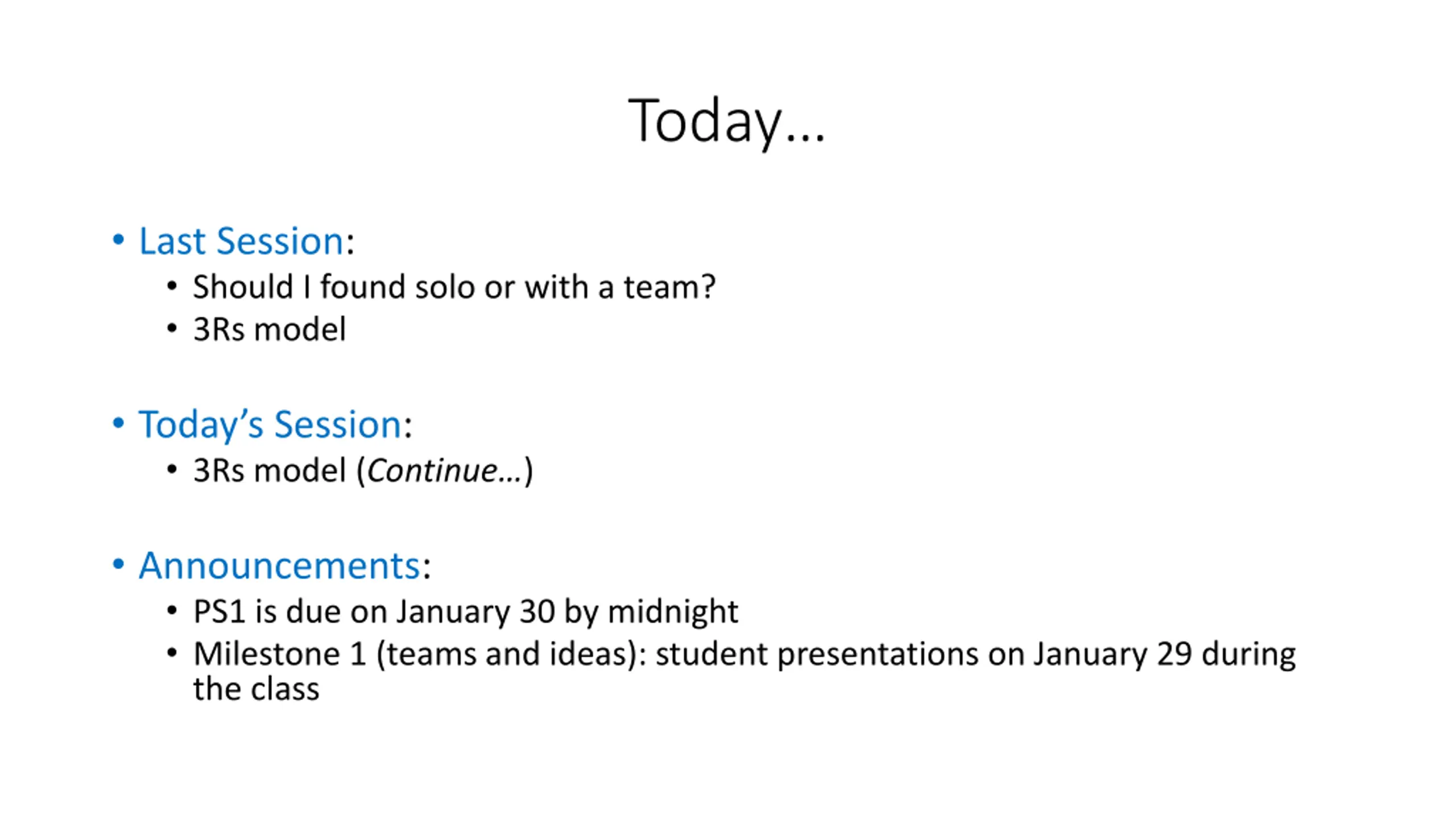Image resolution: width=1456 pixels, height=819 pixels.
Task: Click the sub-bullet dot before Milestone 1
Action: [172, 653]
